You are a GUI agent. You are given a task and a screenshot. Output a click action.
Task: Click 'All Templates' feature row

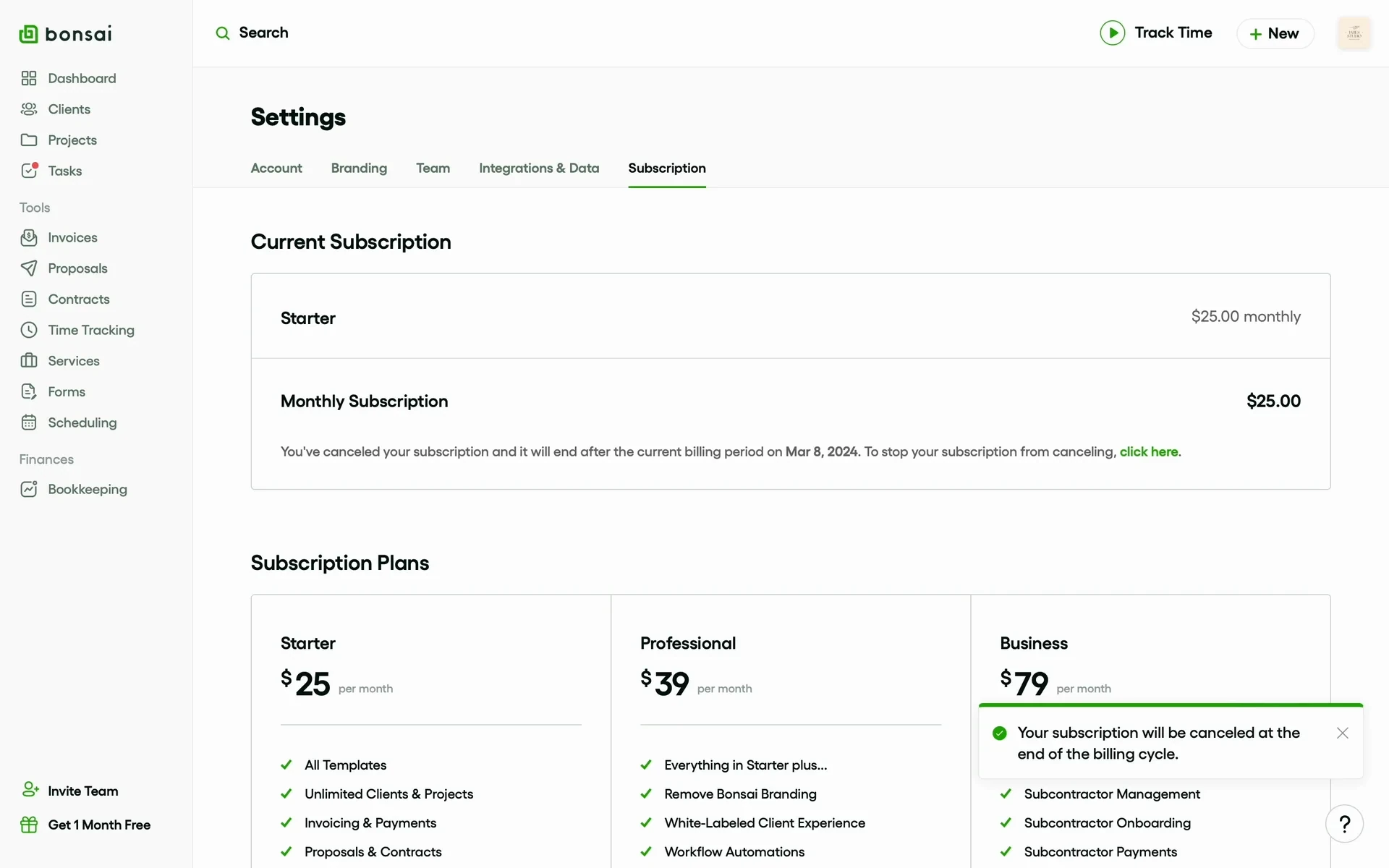(x=345, y=765)
